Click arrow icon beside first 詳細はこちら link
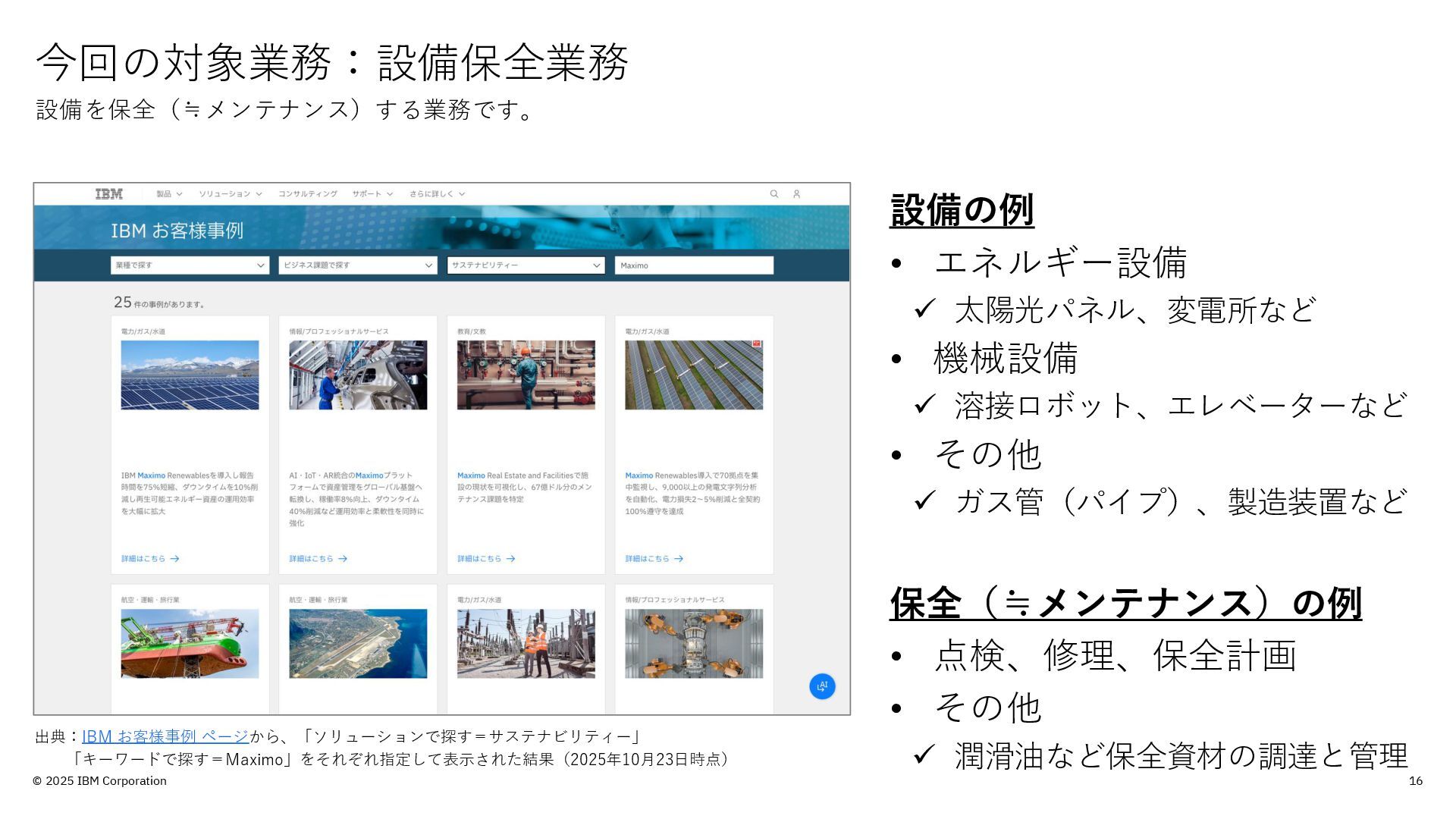The image size is (1456, 819). click(175, 559)
